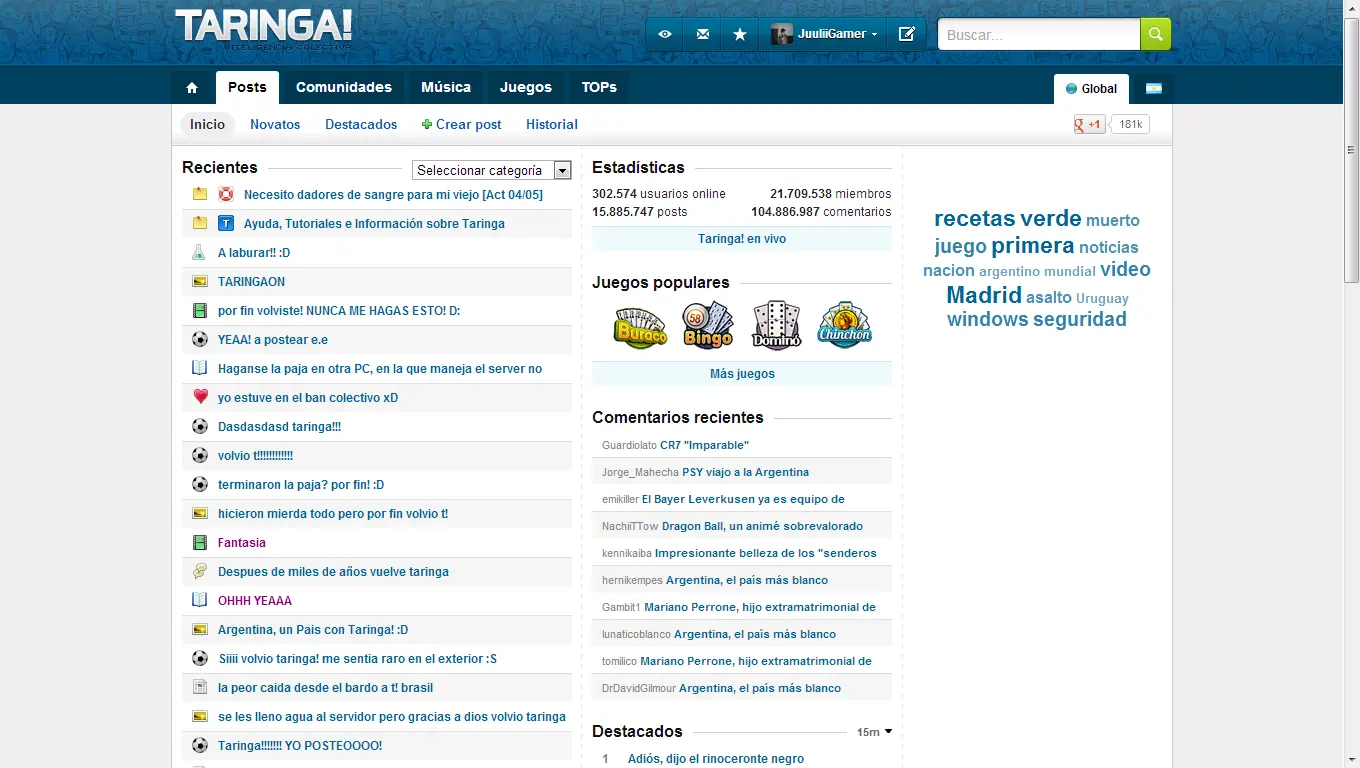Open post OHHH YEAAA
Viewport: 1360px width, 768px height.
(x=255, y=601)
